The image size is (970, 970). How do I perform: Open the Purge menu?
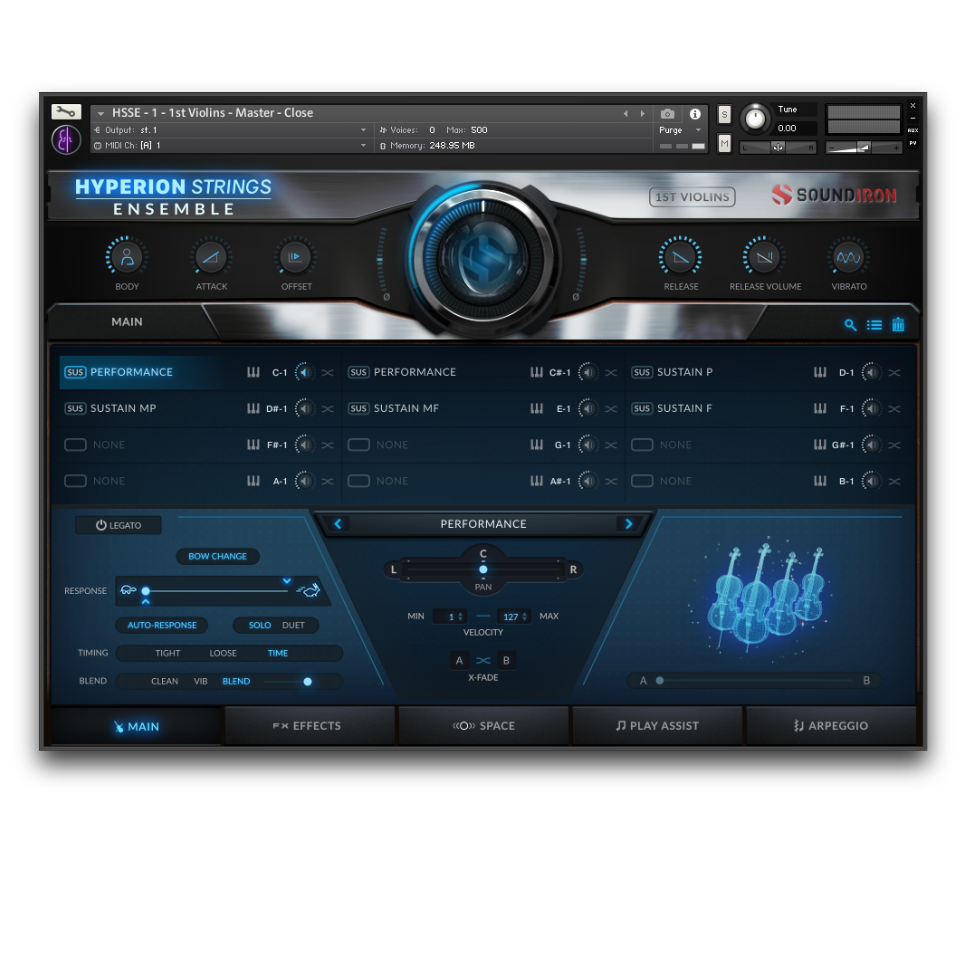click(x=679, y=130)
